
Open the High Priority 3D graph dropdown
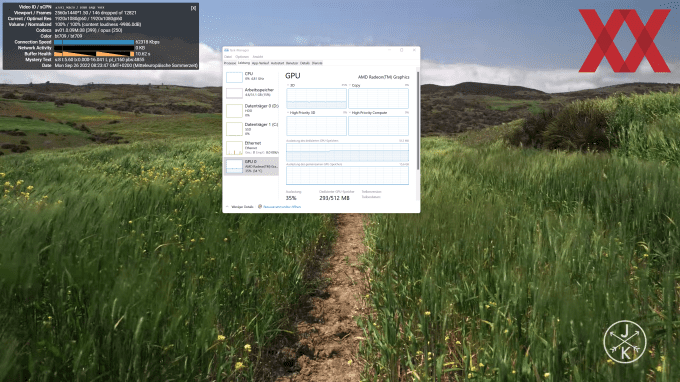coord(301,113)
